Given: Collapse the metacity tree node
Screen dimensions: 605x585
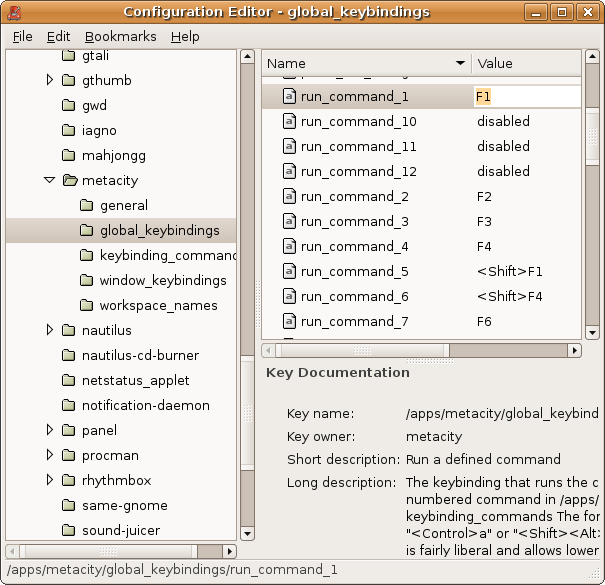Looking at the screenshot, I should [49, 181].
